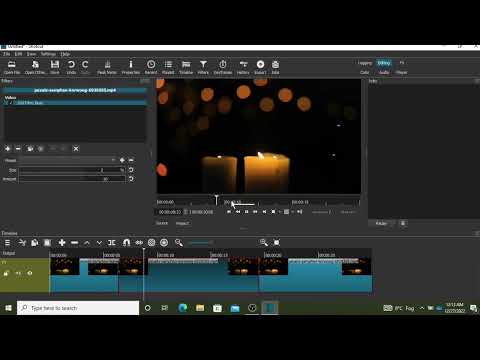Switch to the Color layout
The image size is (480, 360).
(x=365, y=72)
